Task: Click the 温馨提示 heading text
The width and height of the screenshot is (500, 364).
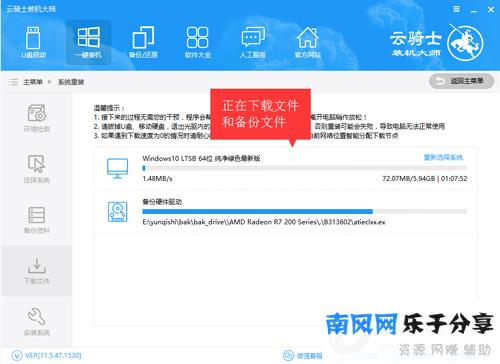Action: click(x=109, y=108)
